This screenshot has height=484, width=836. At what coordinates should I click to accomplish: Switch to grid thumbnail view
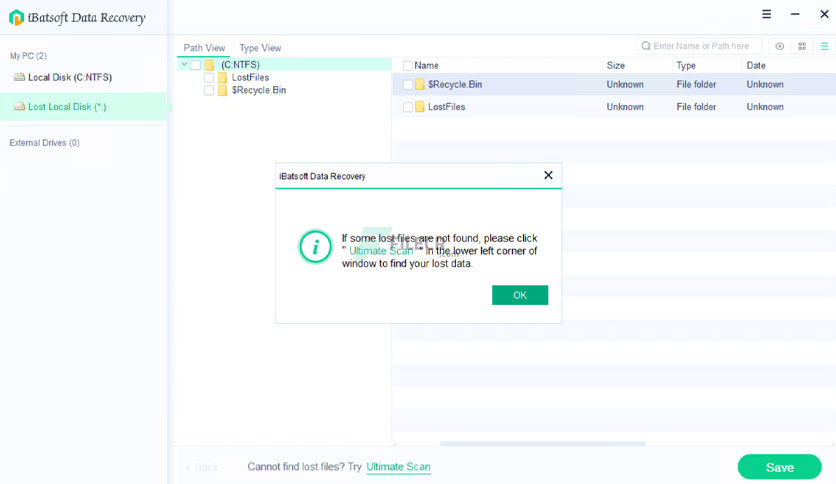pos(802,46)
